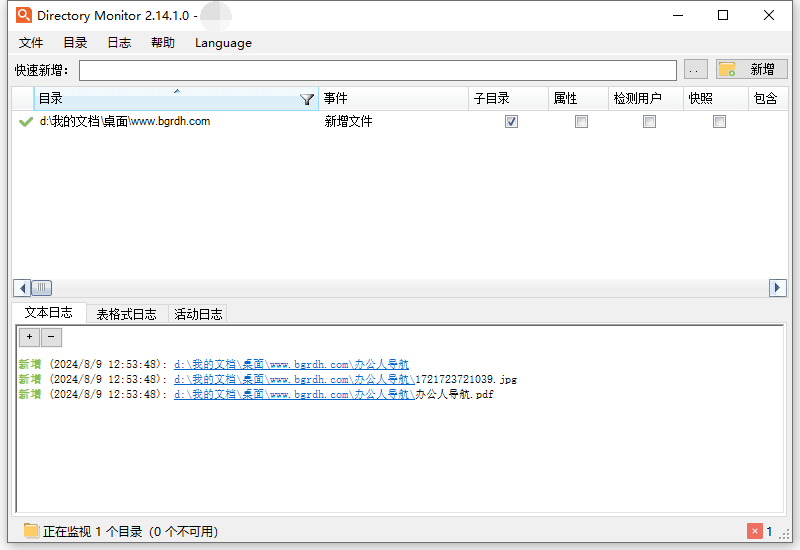
Task: Click the plus button in log panel
Action: point(30,337)
